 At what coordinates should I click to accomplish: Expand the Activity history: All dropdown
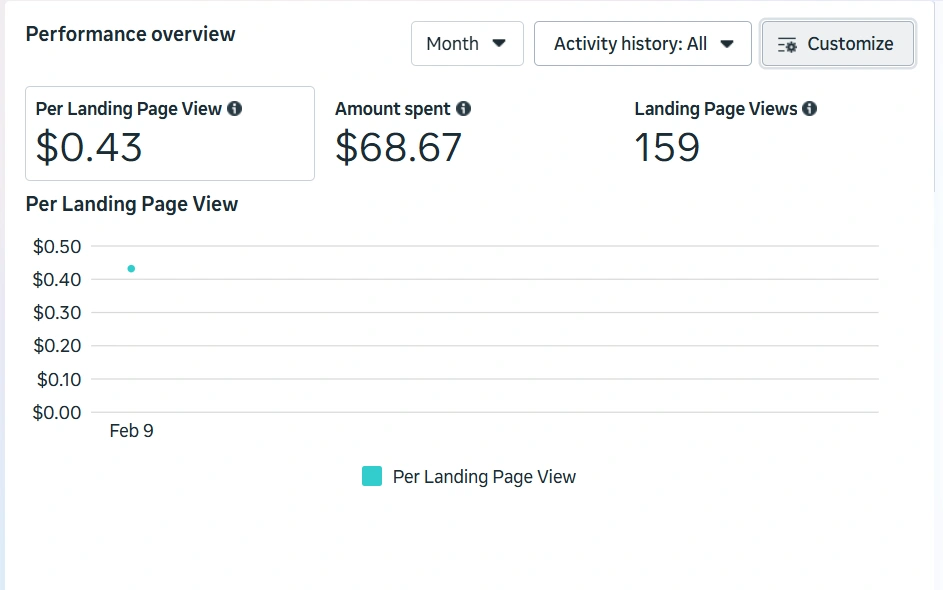(x=642, y=44)
